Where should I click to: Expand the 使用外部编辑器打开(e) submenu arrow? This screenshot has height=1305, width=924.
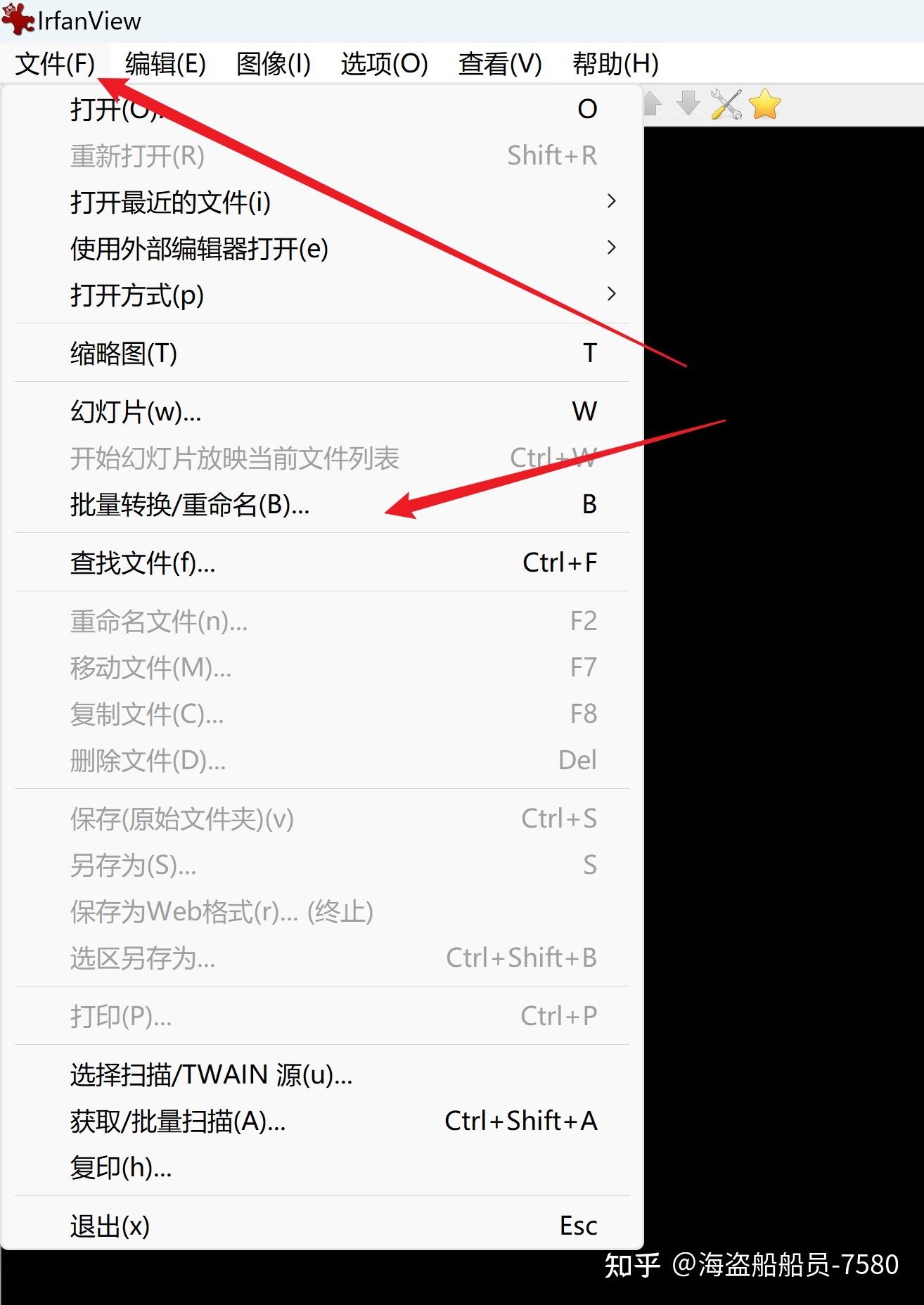611,248
